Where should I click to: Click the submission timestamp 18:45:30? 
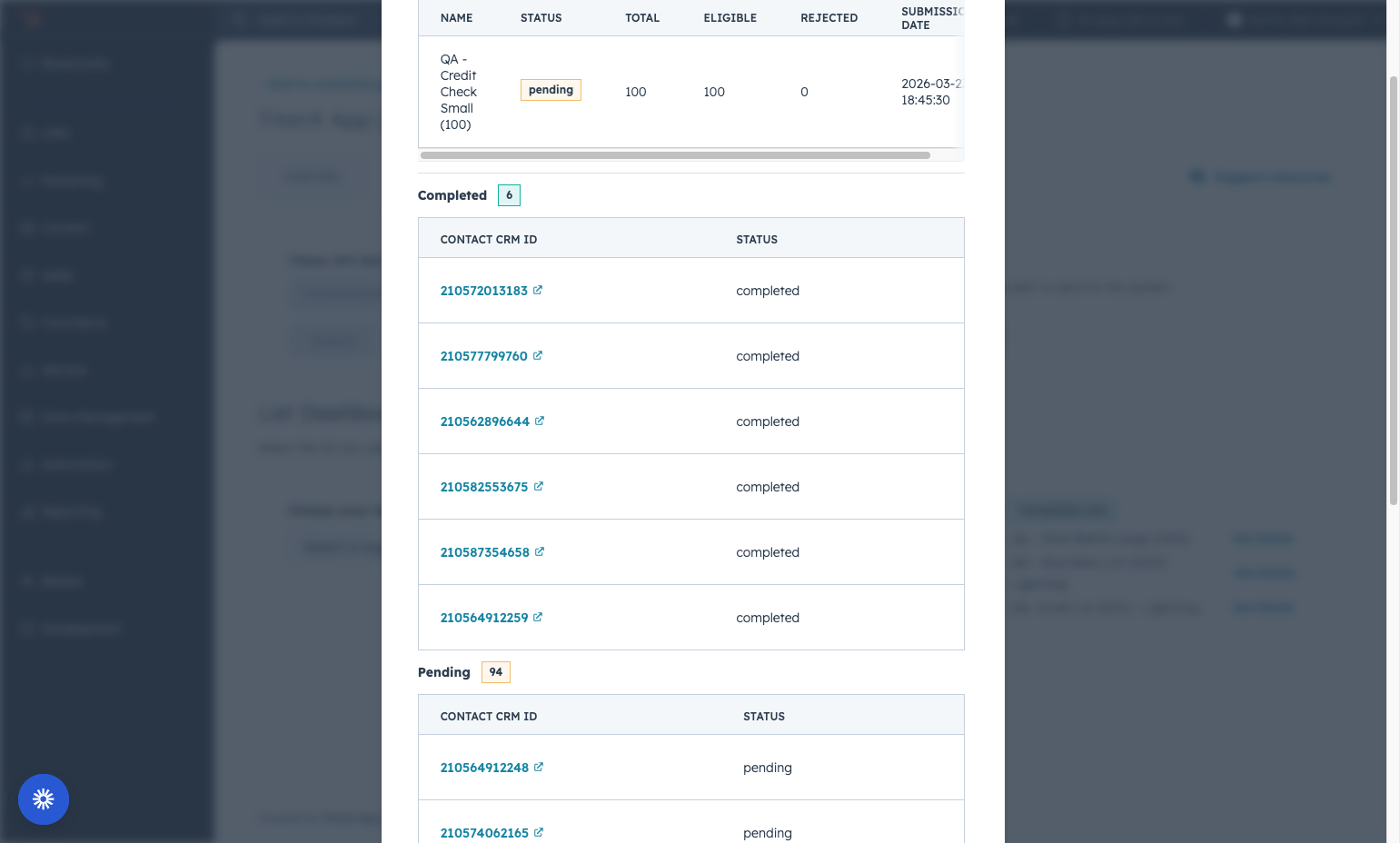click(x=926, y=100)
